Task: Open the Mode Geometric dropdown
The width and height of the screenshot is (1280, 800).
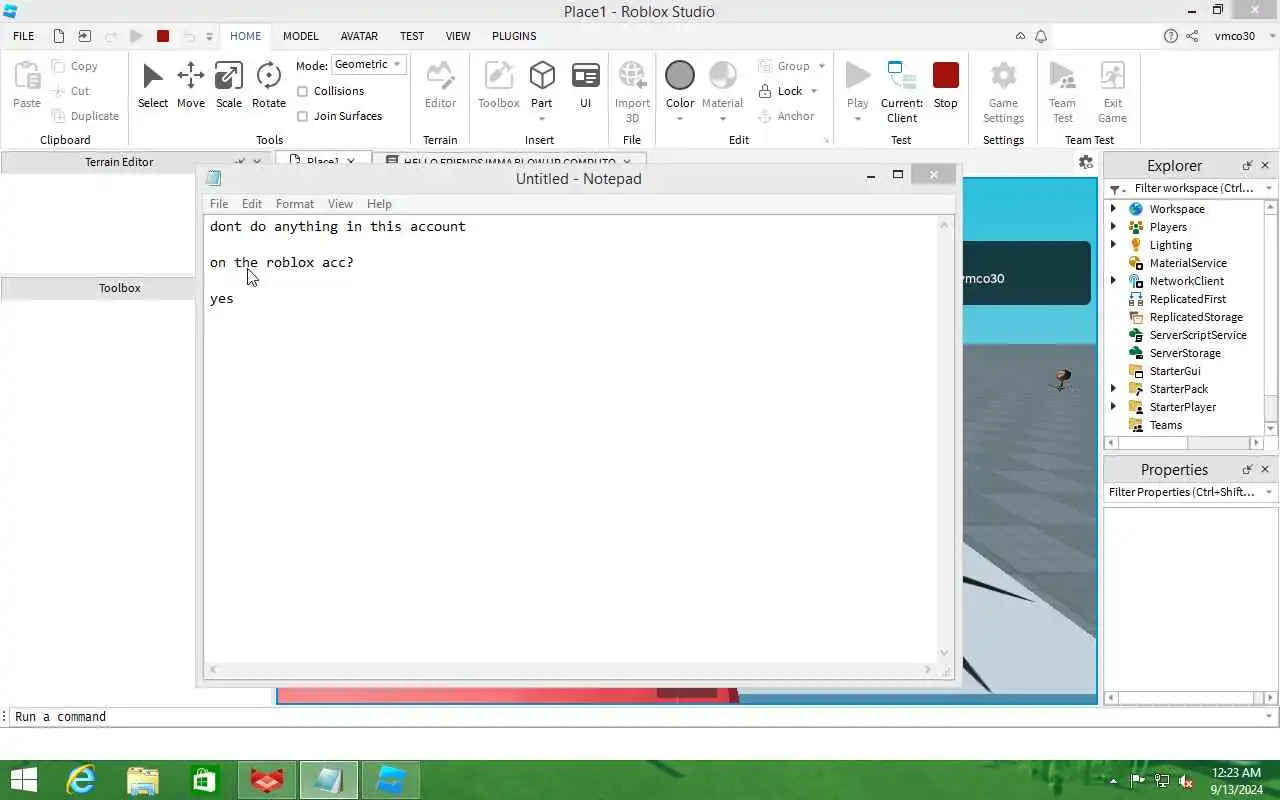Action: pos(368,64)
